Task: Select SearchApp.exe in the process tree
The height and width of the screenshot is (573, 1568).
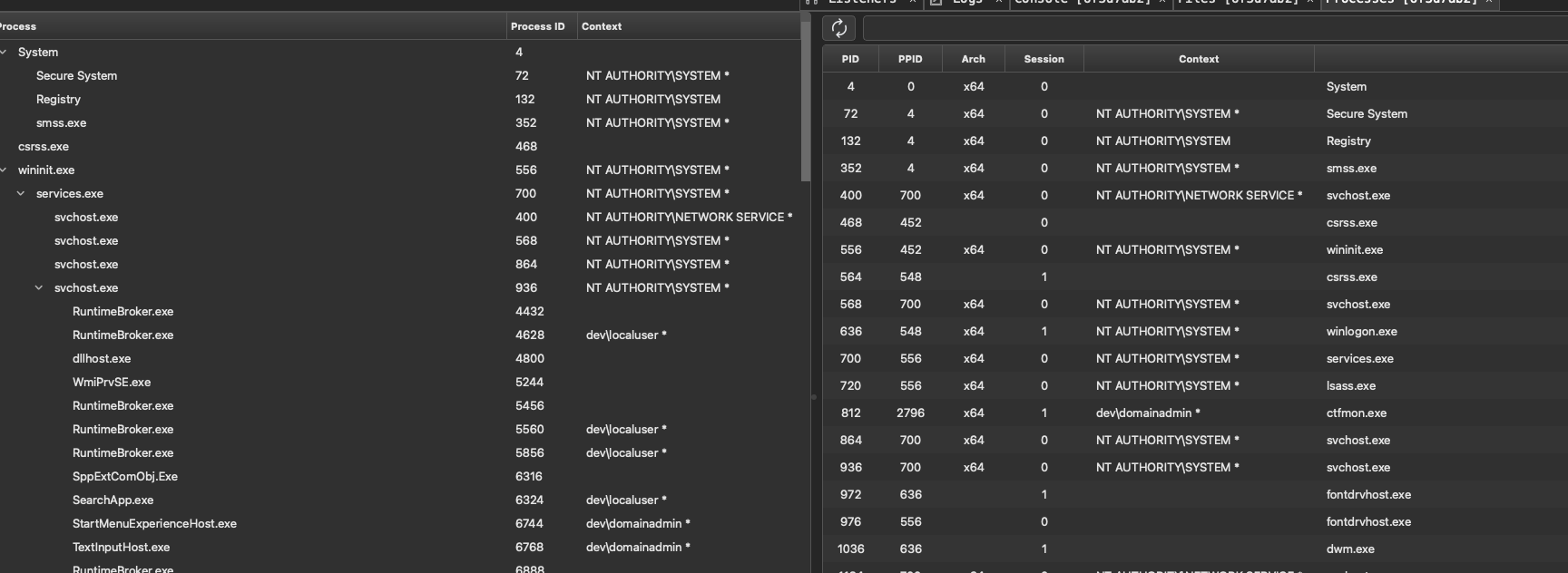Action: click(x=113, y=500)
